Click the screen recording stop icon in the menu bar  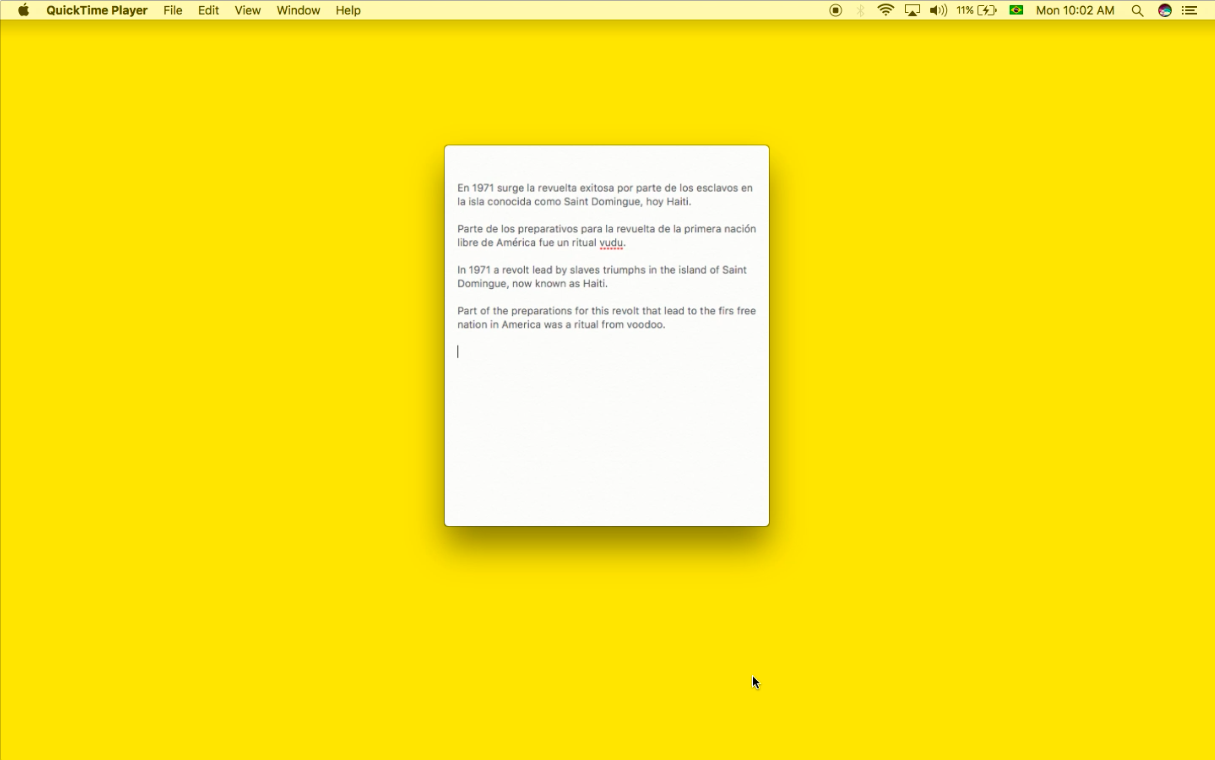click(x=836, y=10)
